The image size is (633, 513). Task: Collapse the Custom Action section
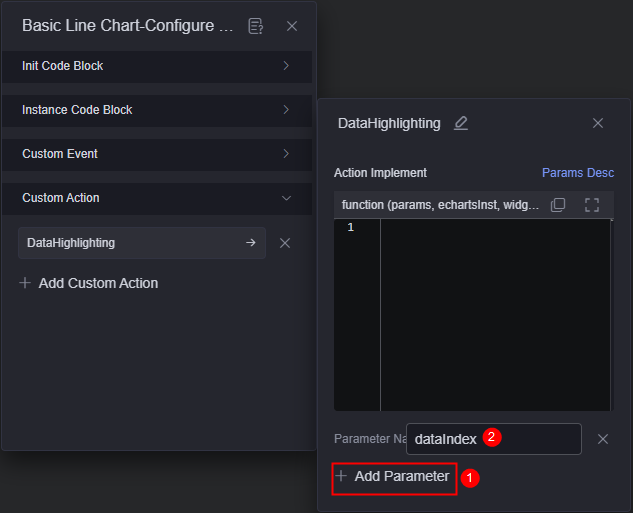157,198
